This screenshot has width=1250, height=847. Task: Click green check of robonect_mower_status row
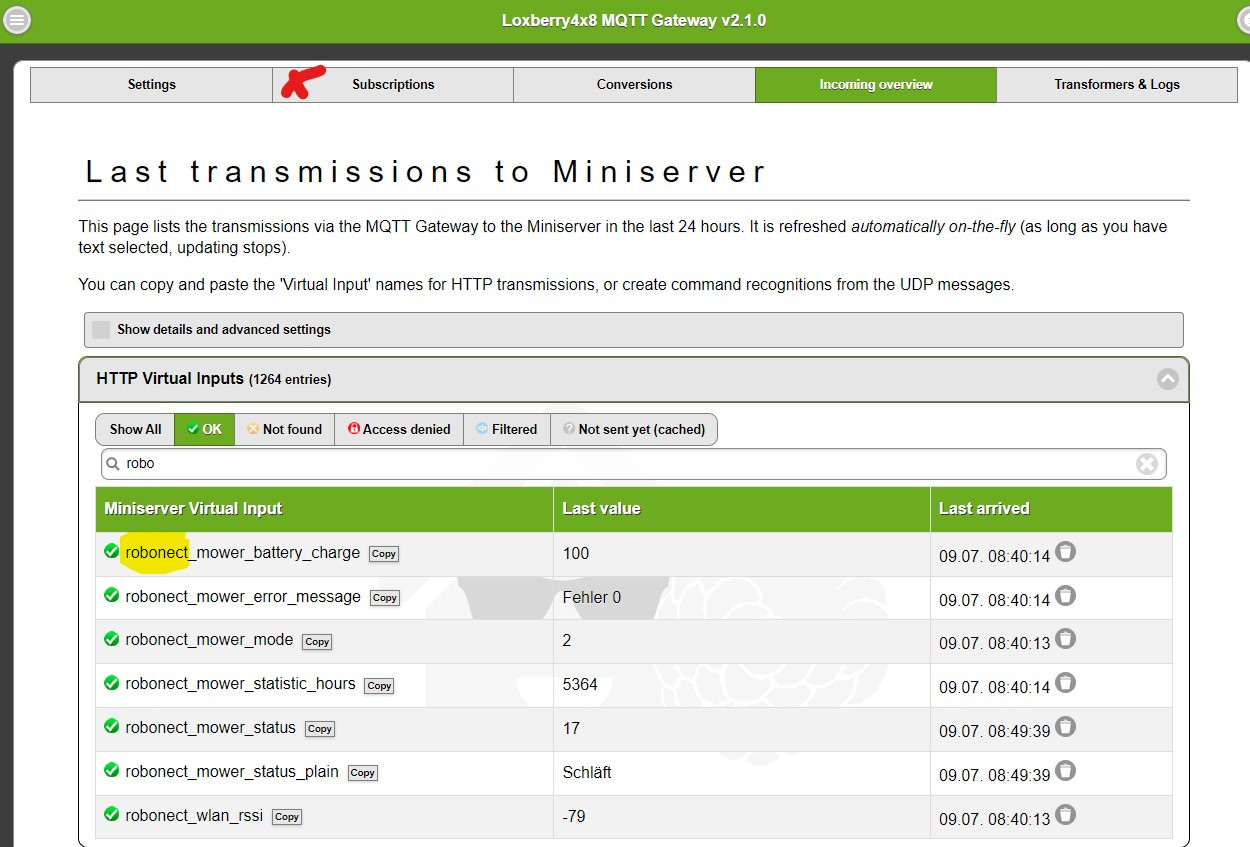pos(112,727)
